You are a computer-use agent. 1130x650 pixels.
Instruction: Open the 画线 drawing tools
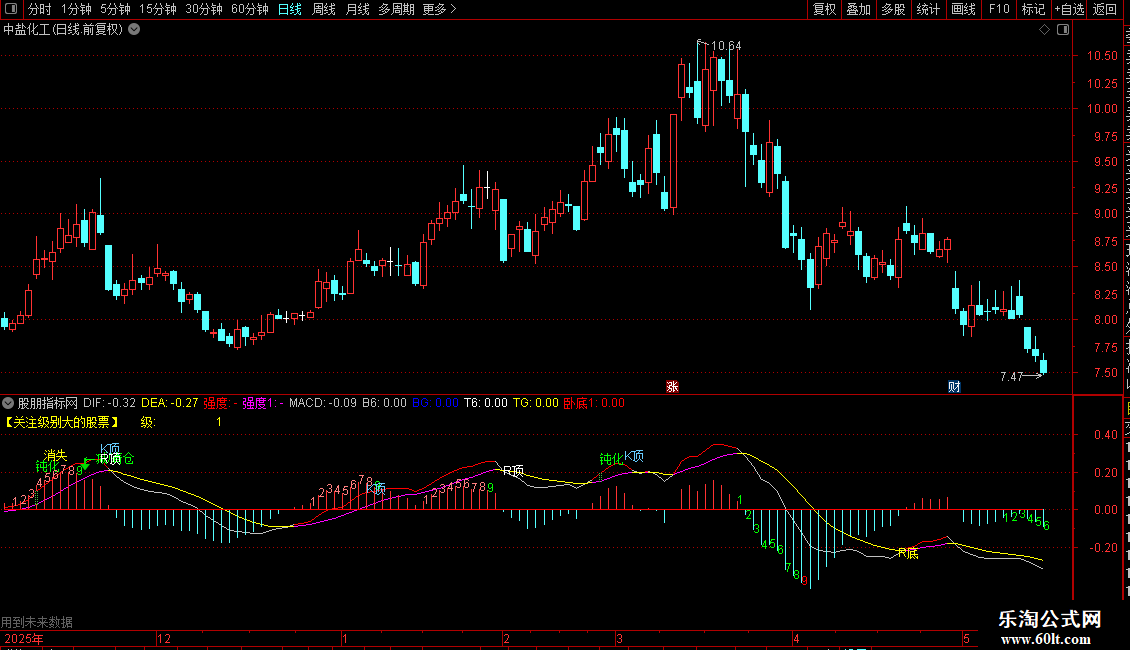[x=964, y=9]
